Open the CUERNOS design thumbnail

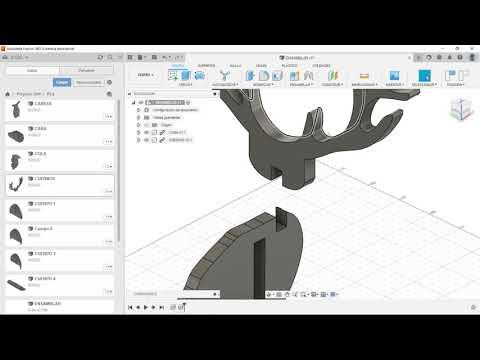tap(16, 184)
